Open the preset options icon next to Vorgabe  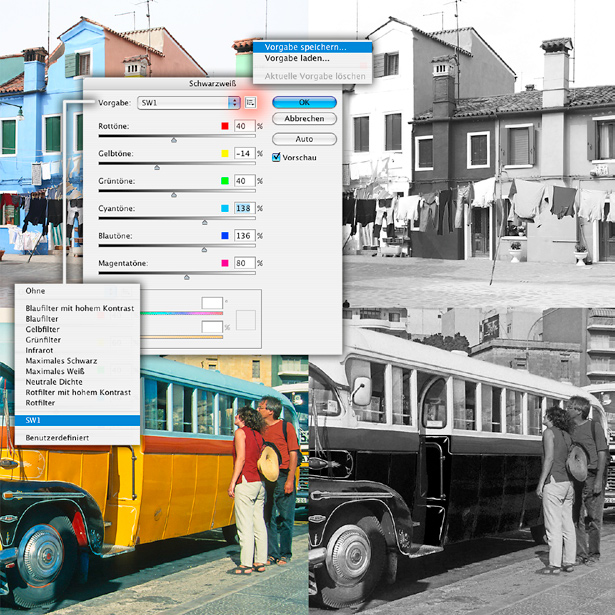click(x=251, y=102)
